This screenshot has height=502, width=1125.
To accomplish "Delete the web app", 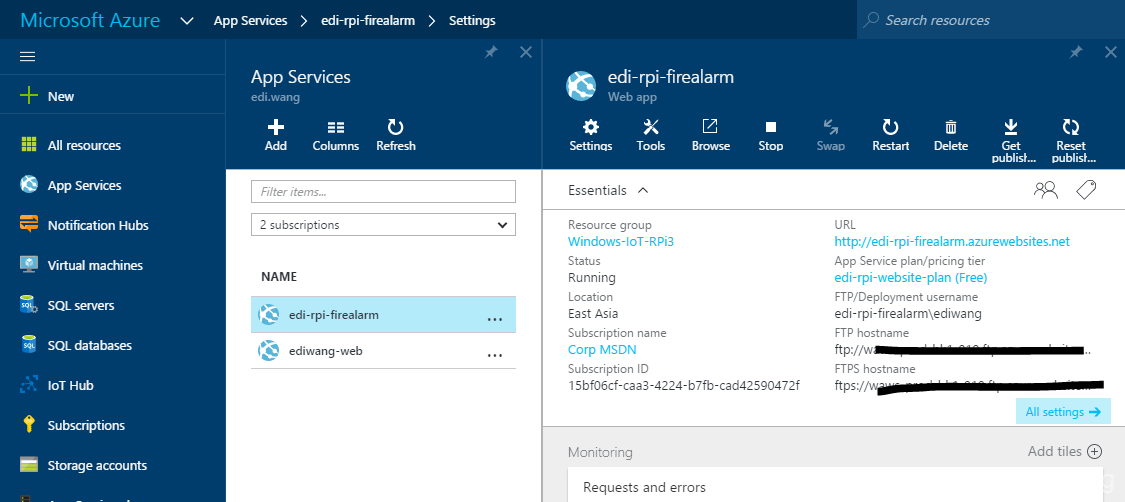I will click(x=951, y=136).
